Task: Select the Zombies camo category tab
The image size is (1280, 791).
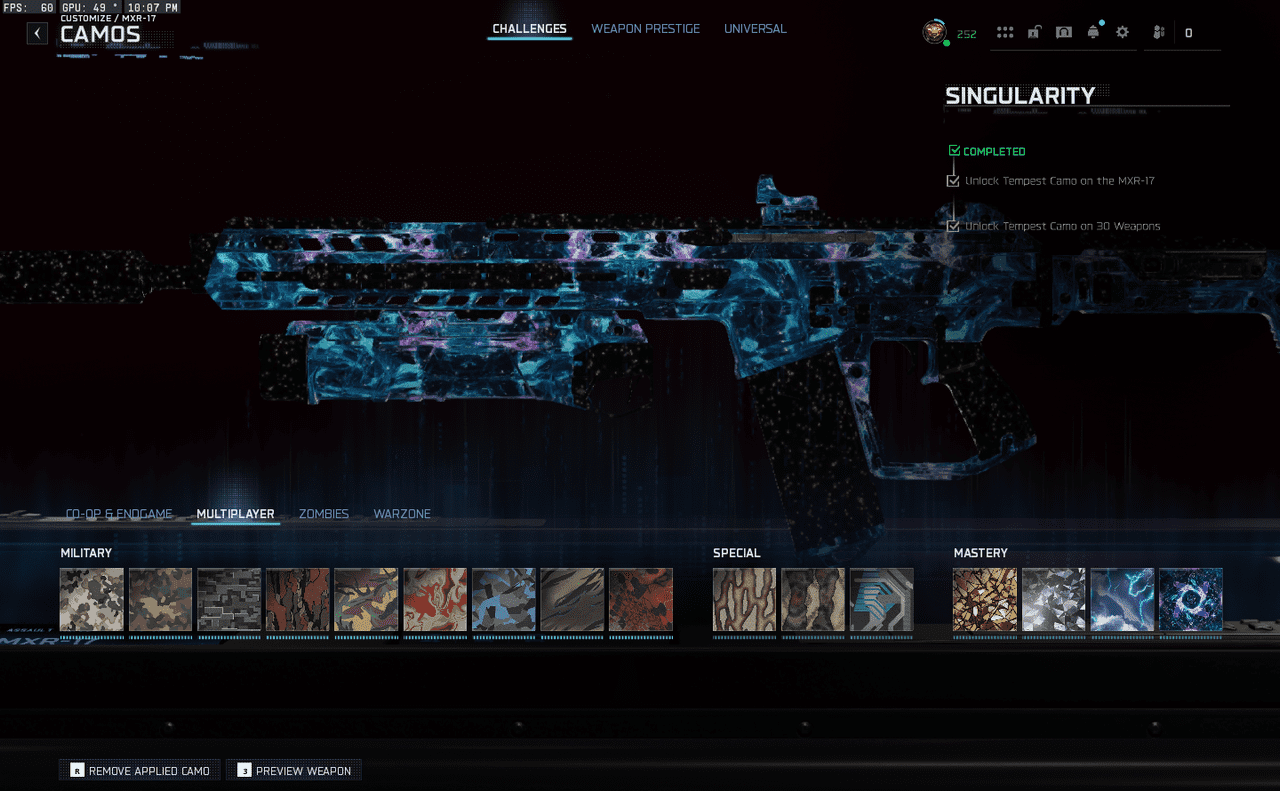Action: (324, 514)
